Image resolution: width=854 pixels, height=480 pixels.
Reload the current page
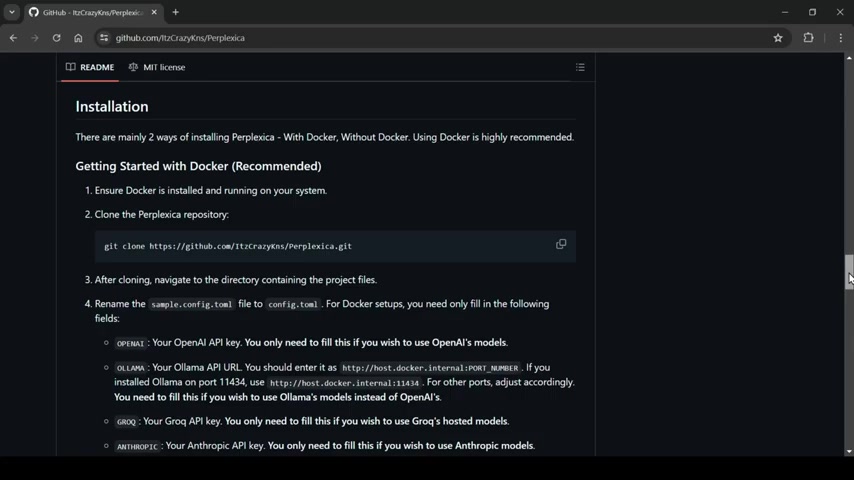pyautogui.click(x=56, y=38)
